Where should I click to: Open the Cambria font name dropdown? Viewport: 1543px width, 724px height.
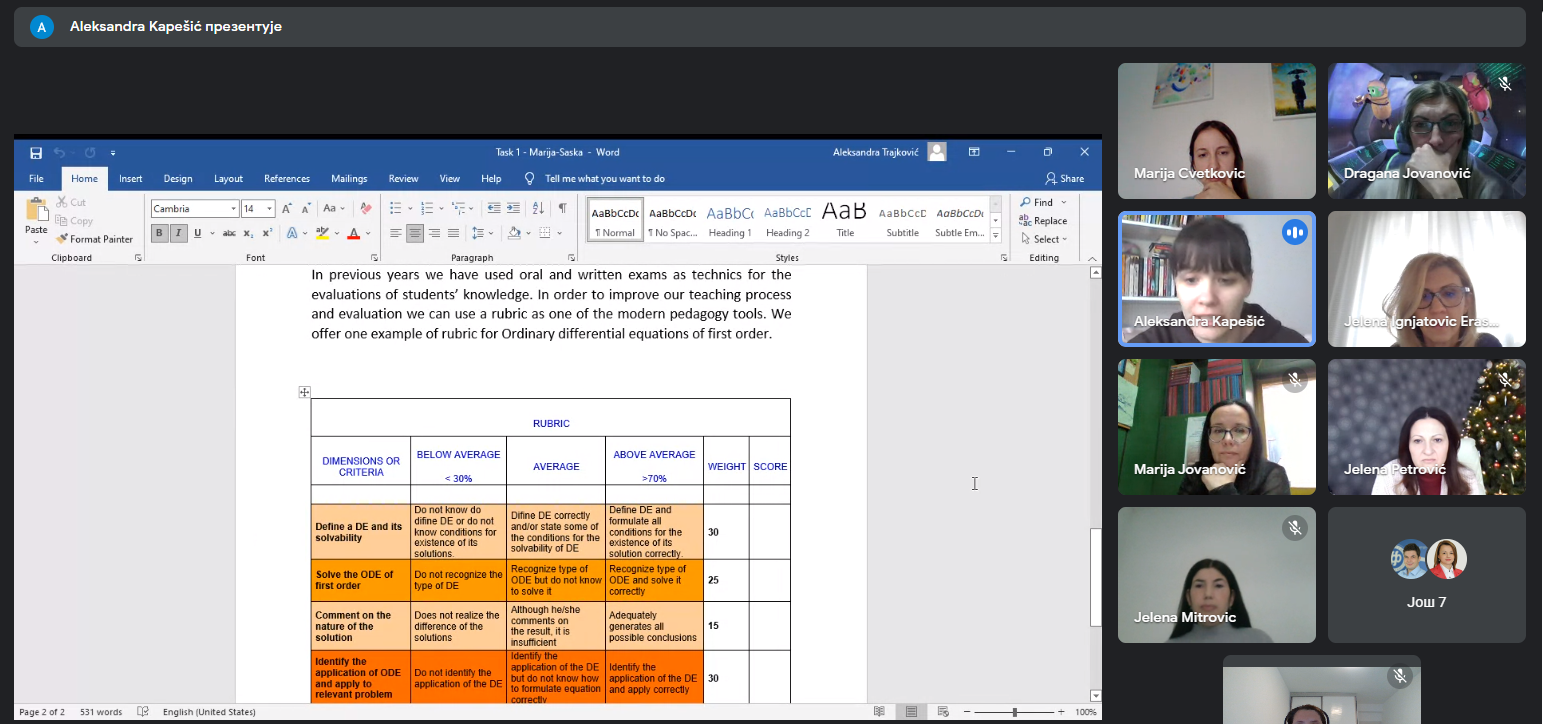pos(233,209)
